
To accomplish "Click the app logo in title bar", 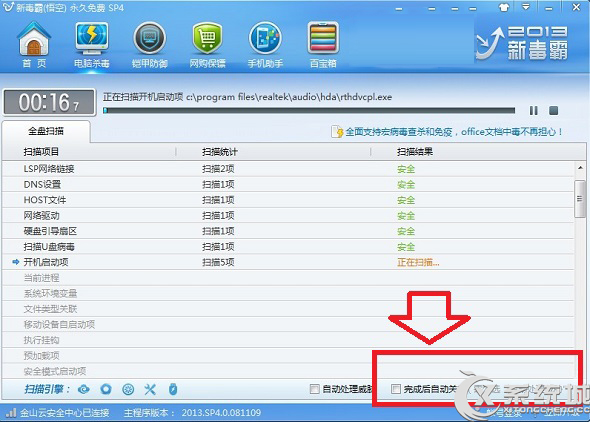I will pos(8,7).
